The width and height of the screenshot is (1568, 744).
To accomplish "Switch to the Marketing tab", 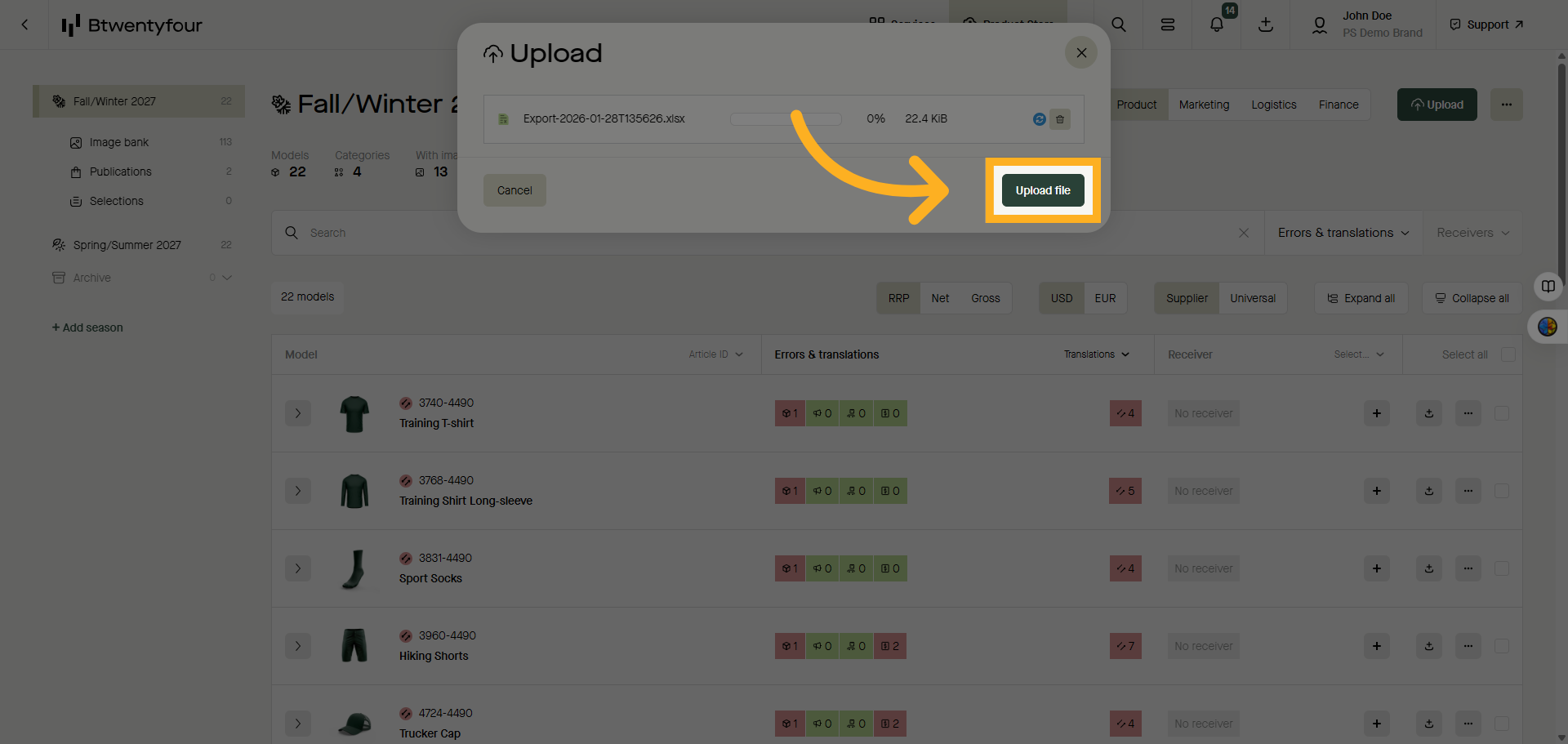I will (x=1204, y=105).
